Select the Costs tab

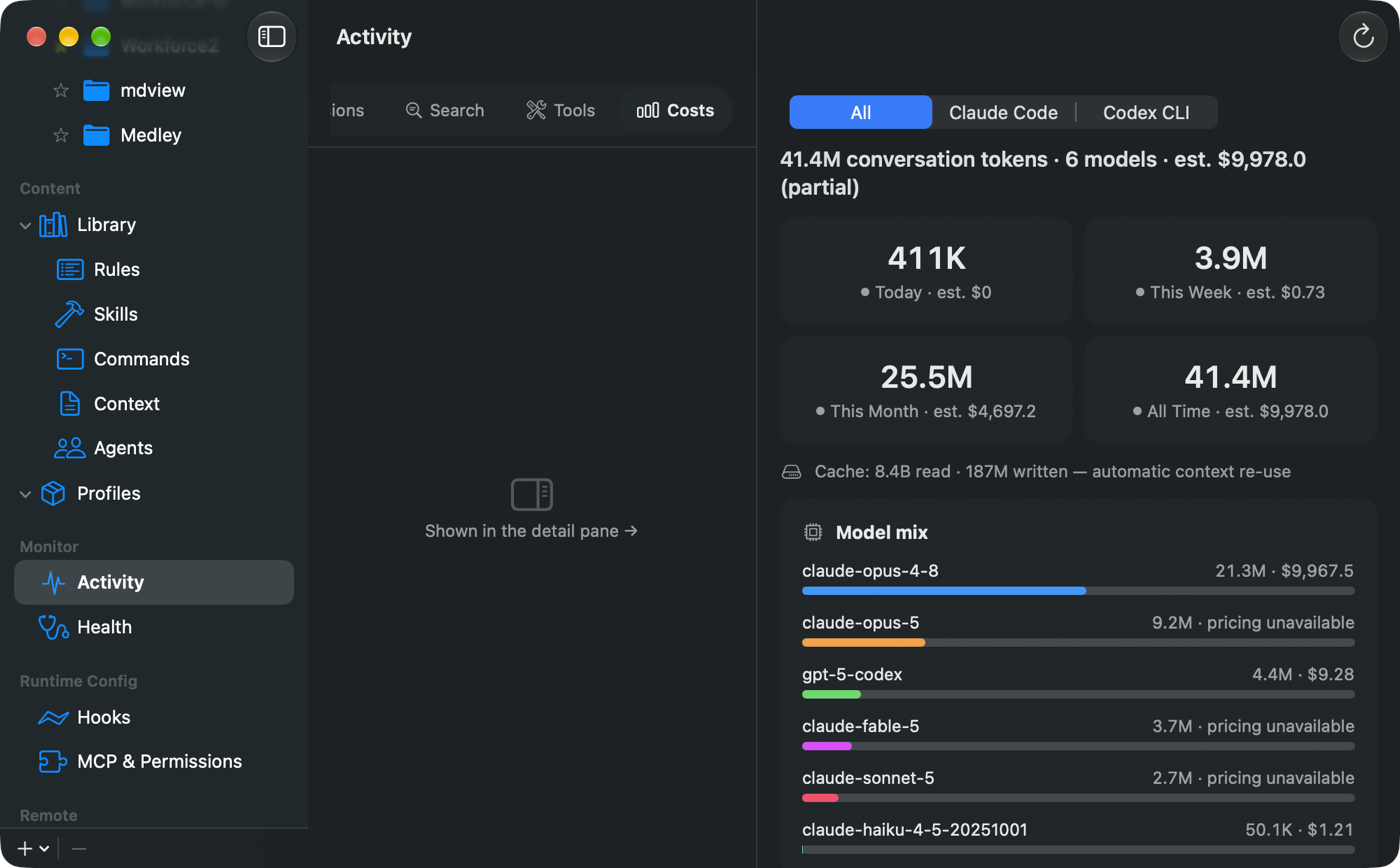click(x=676, y=110)
